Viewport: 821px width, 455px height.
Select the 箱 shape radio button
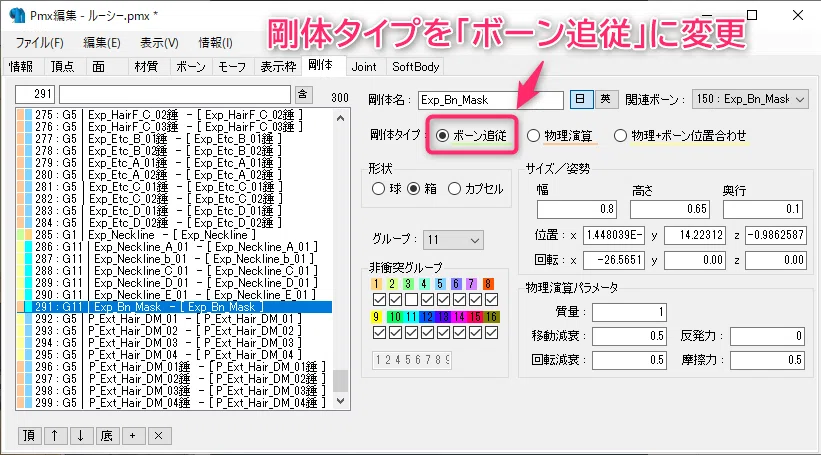(422, 188)
